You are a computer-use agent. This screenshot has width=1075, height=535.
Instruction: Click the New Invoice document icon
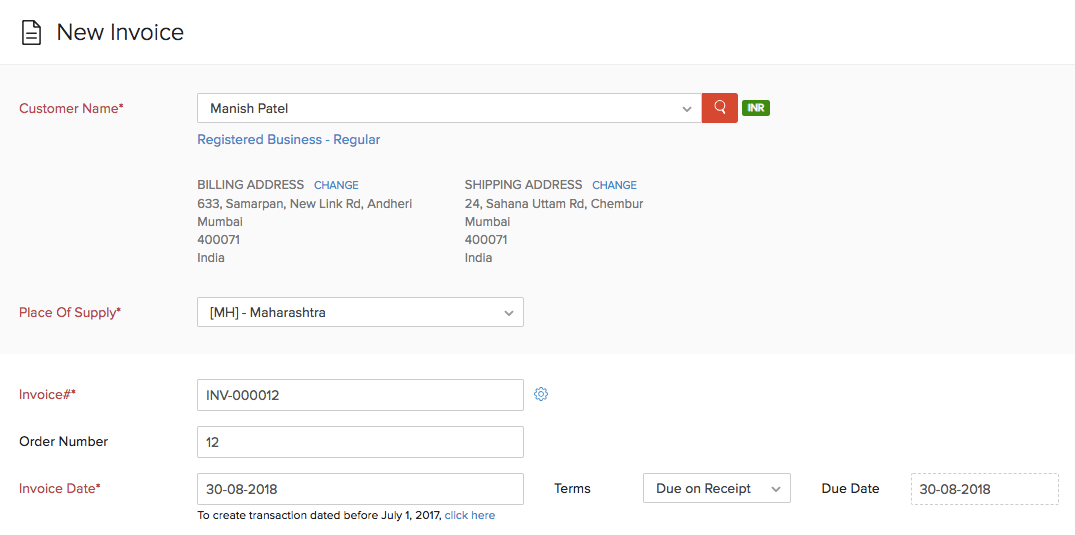(32, 33)
